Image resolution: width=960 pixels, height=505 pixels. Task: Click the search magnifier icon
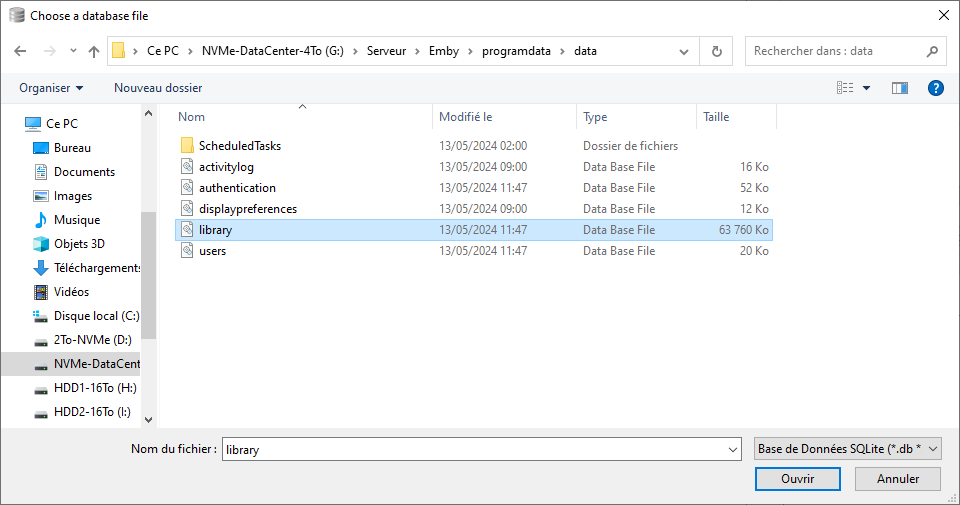pyautogui.click(x=932, y=51)
